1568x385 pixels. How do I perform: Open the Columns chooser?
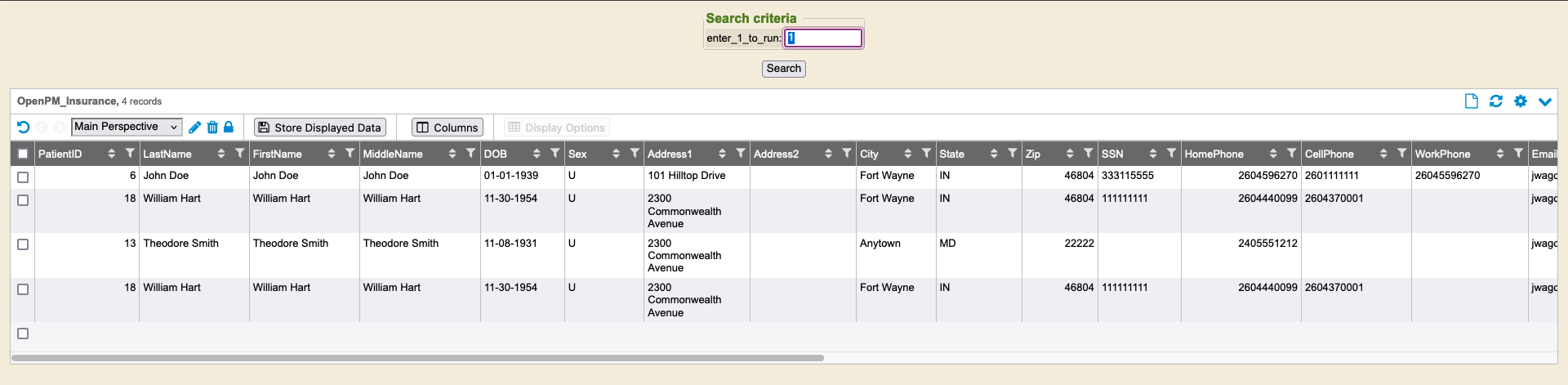click(x=447, y=128)
